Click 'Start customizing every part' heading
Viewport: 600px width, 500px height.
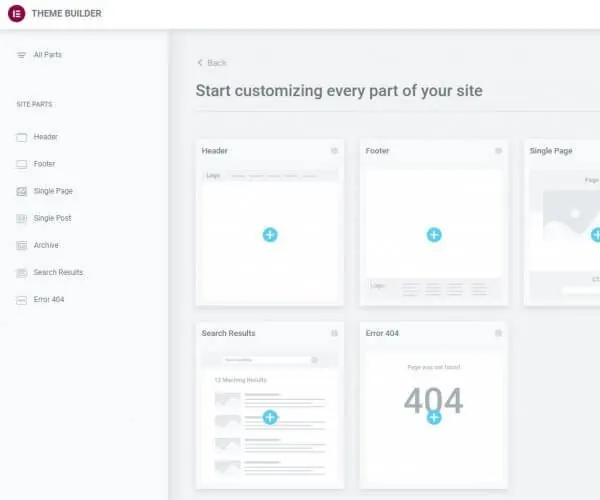(x=339, y=91)
